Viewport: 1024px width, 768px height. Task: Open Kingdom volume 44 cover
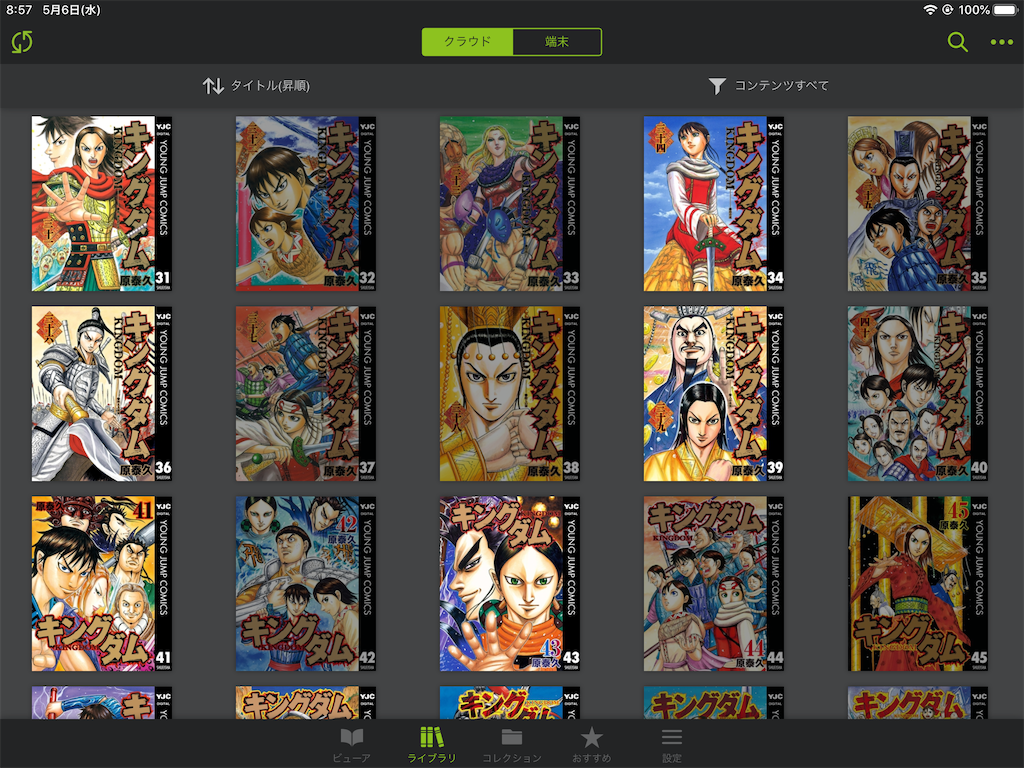pyautogui.click(x=714, y=584)
